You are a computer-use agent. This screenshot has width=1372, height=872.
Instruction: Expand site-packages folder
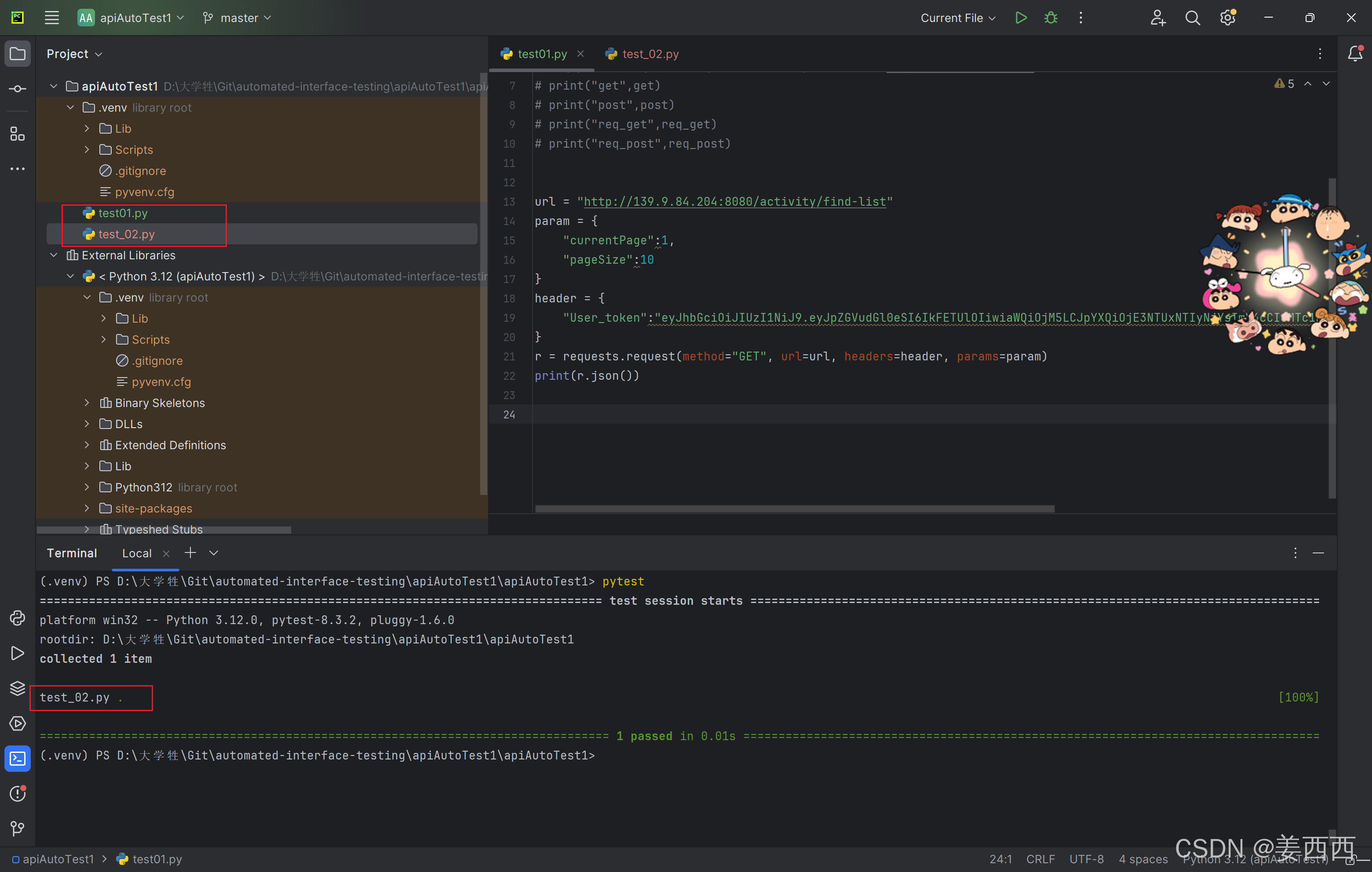click(x=87, y=508)
